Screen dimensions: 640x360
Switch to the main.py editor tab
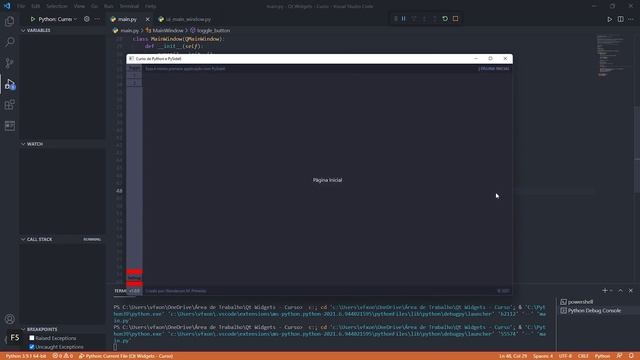click(127, 19)
